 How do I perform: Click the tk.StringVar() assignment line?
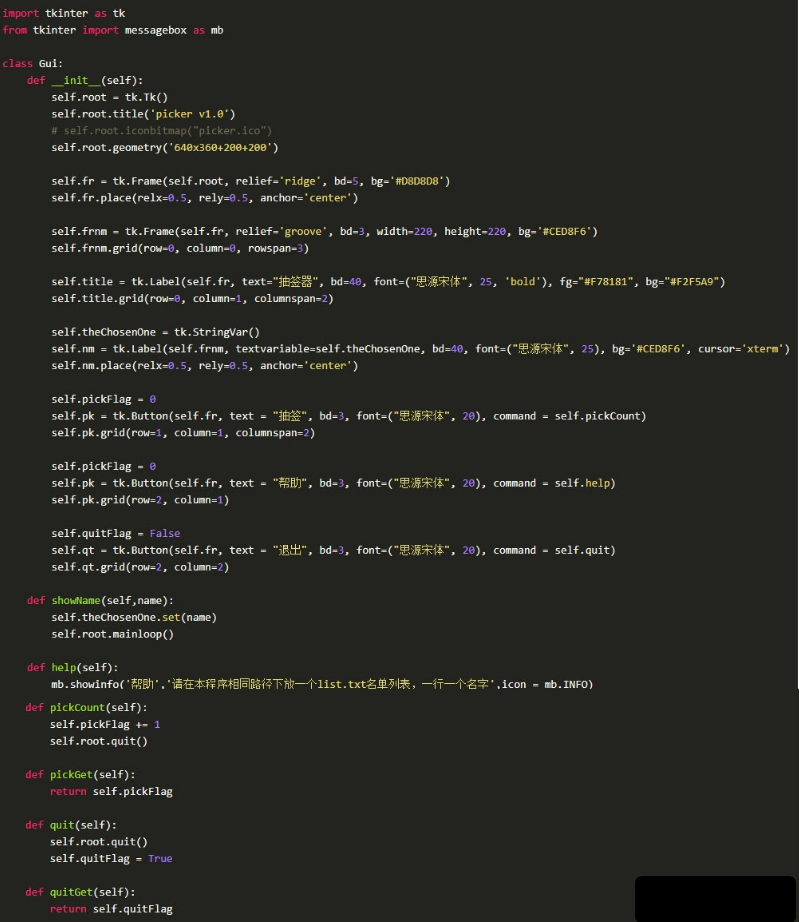point(155,332)
